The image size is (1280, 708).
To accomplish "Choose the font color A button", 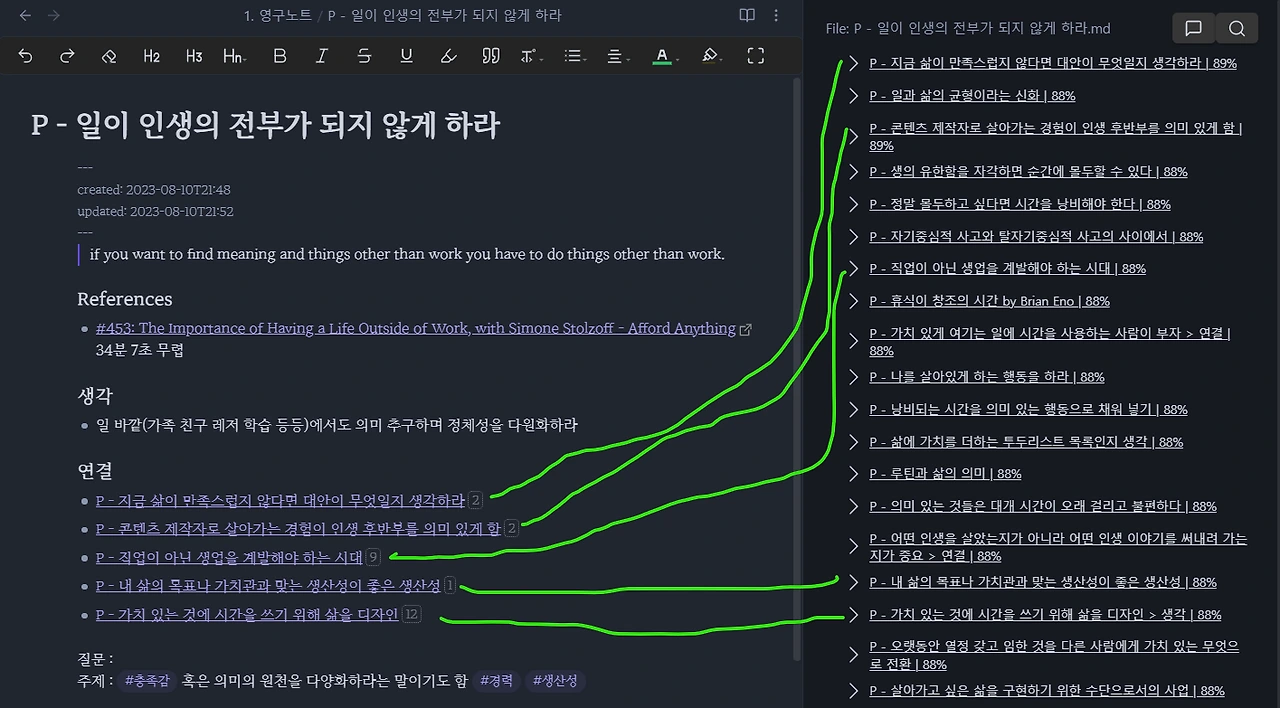I will pos(662,56).
